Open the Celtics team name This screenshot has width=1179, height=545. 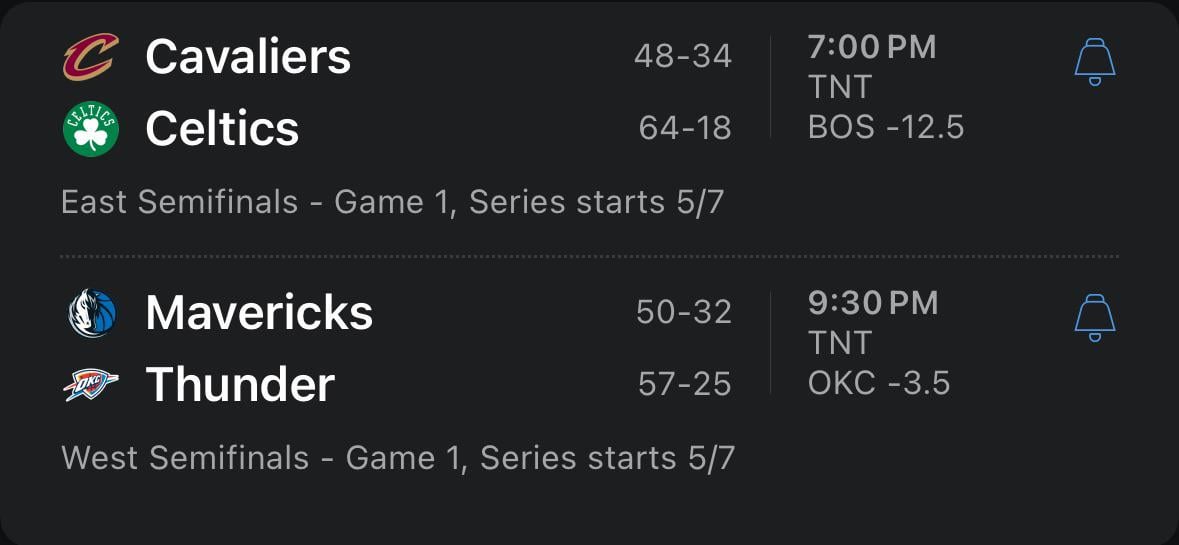pos(222,129)
